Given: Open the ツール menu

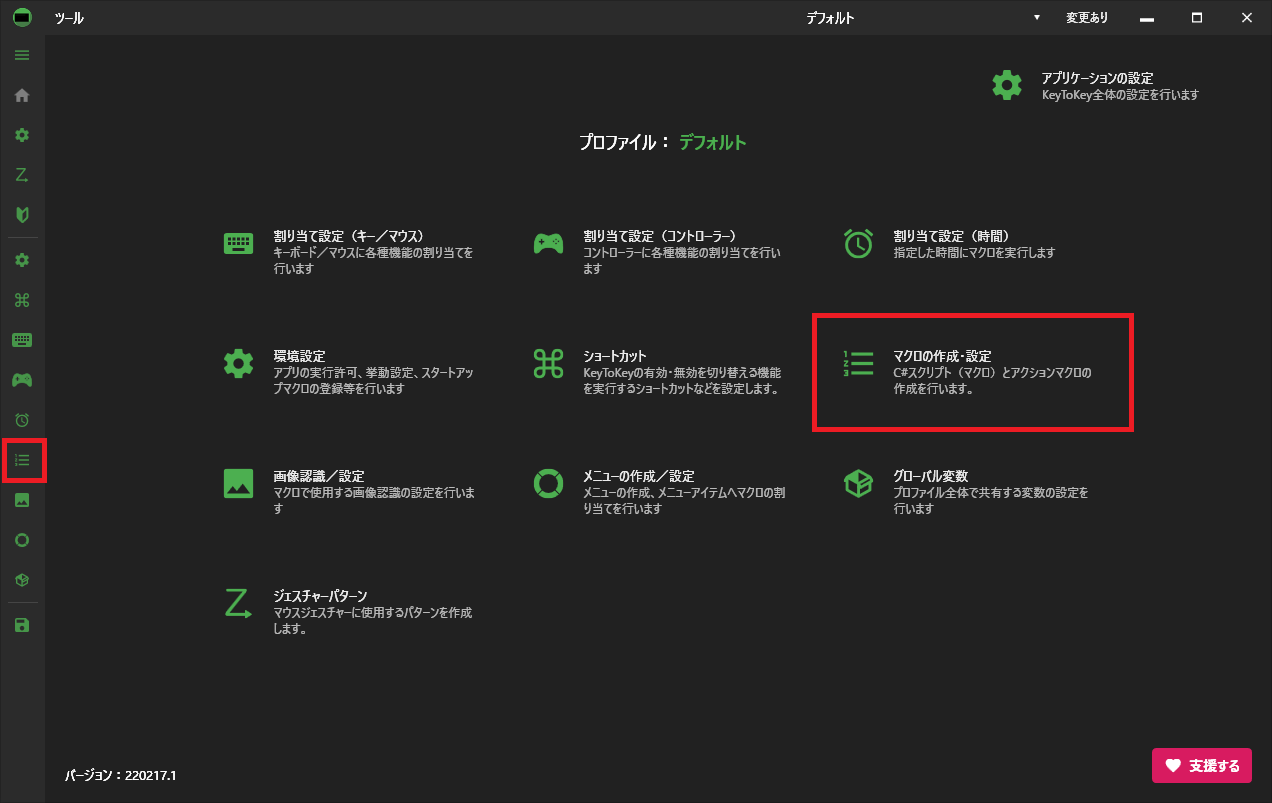Looking at the screenshot, I should pyautogui.click(x=69, y=18).
